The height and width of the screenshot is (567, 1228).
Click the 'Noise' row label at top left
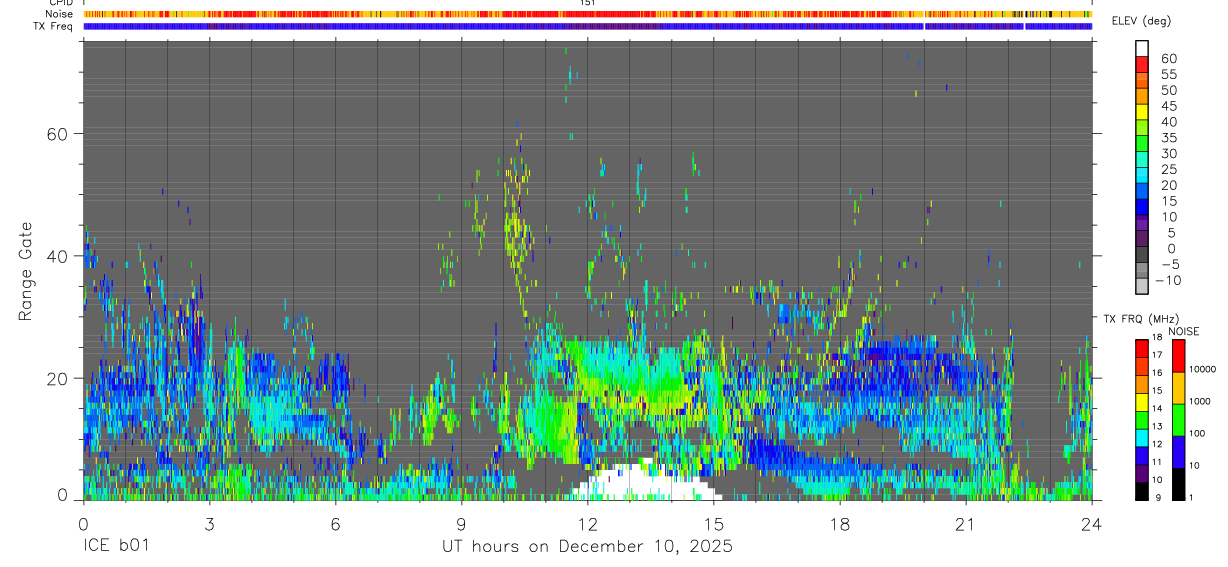point(61,14)
